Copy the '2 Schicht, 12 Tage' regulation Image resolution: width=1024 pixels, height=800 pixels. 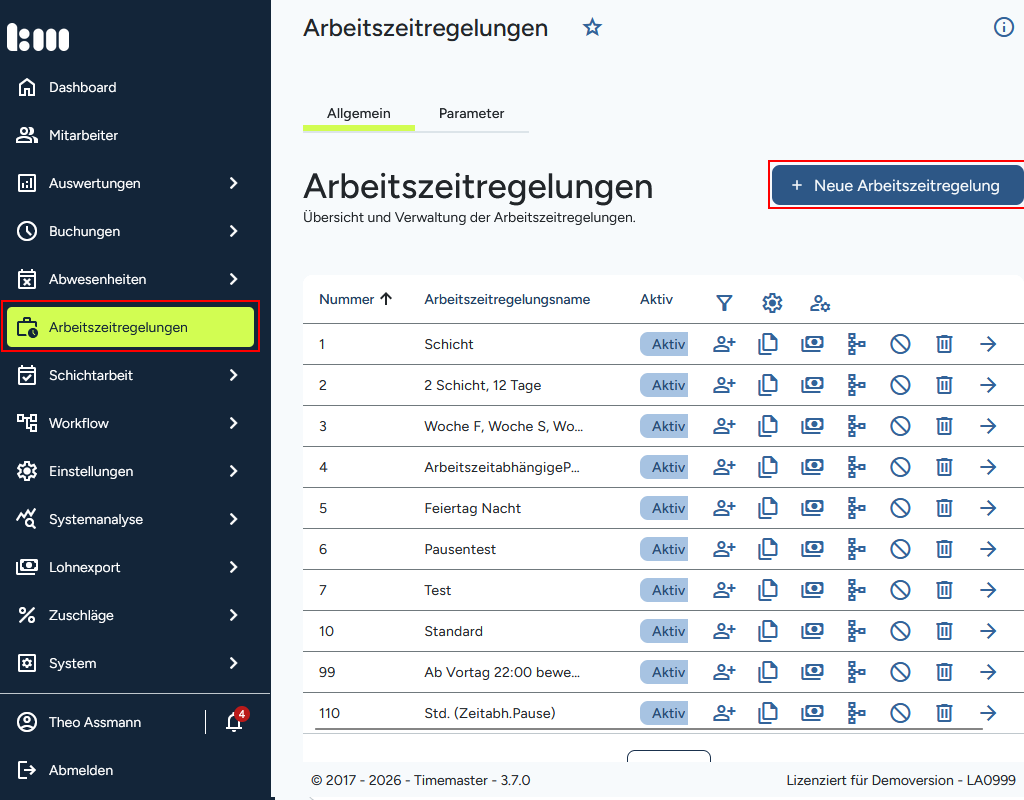tap(768, 385)
